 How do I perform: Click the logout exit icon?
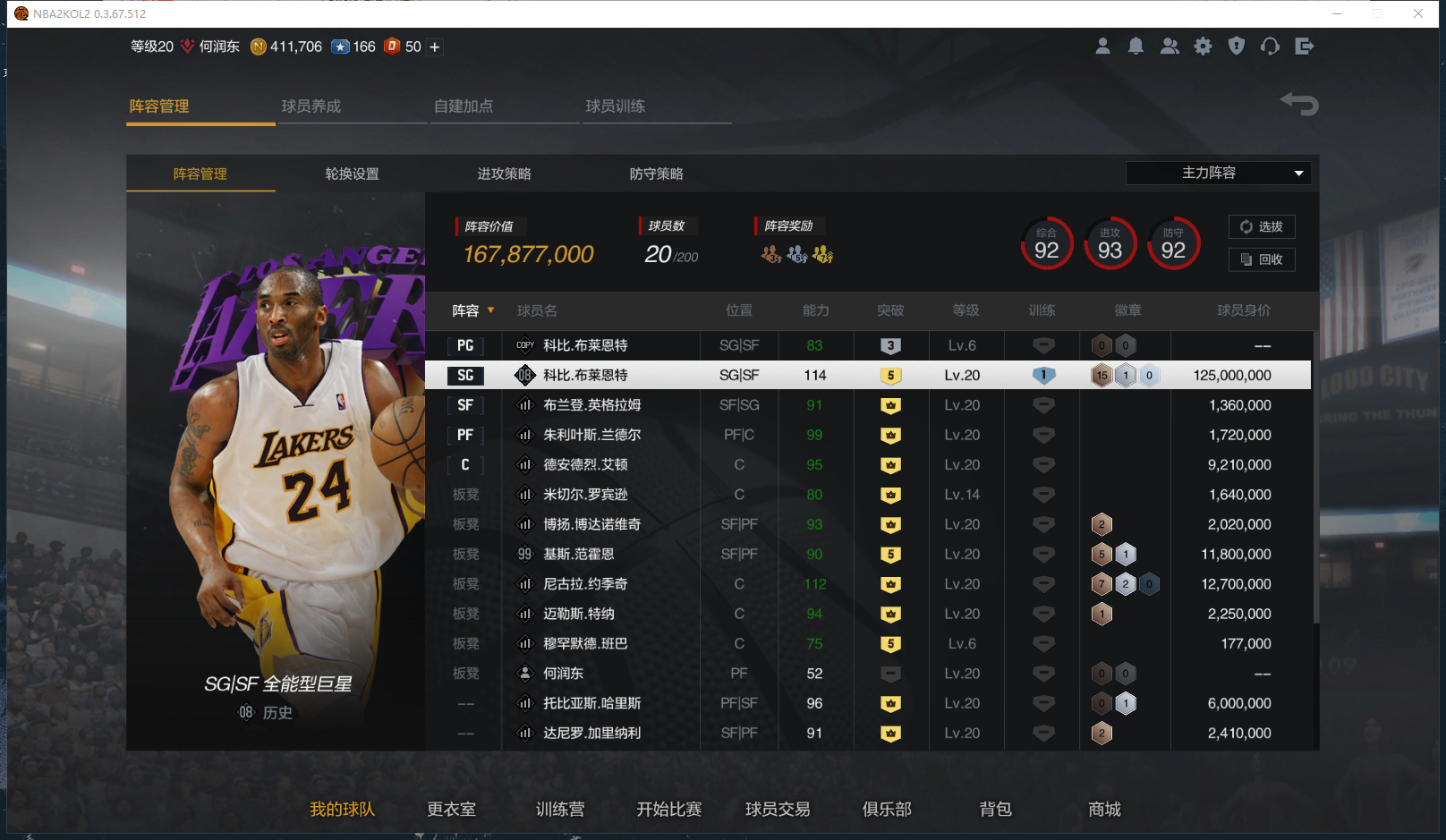coord(1304,47)
